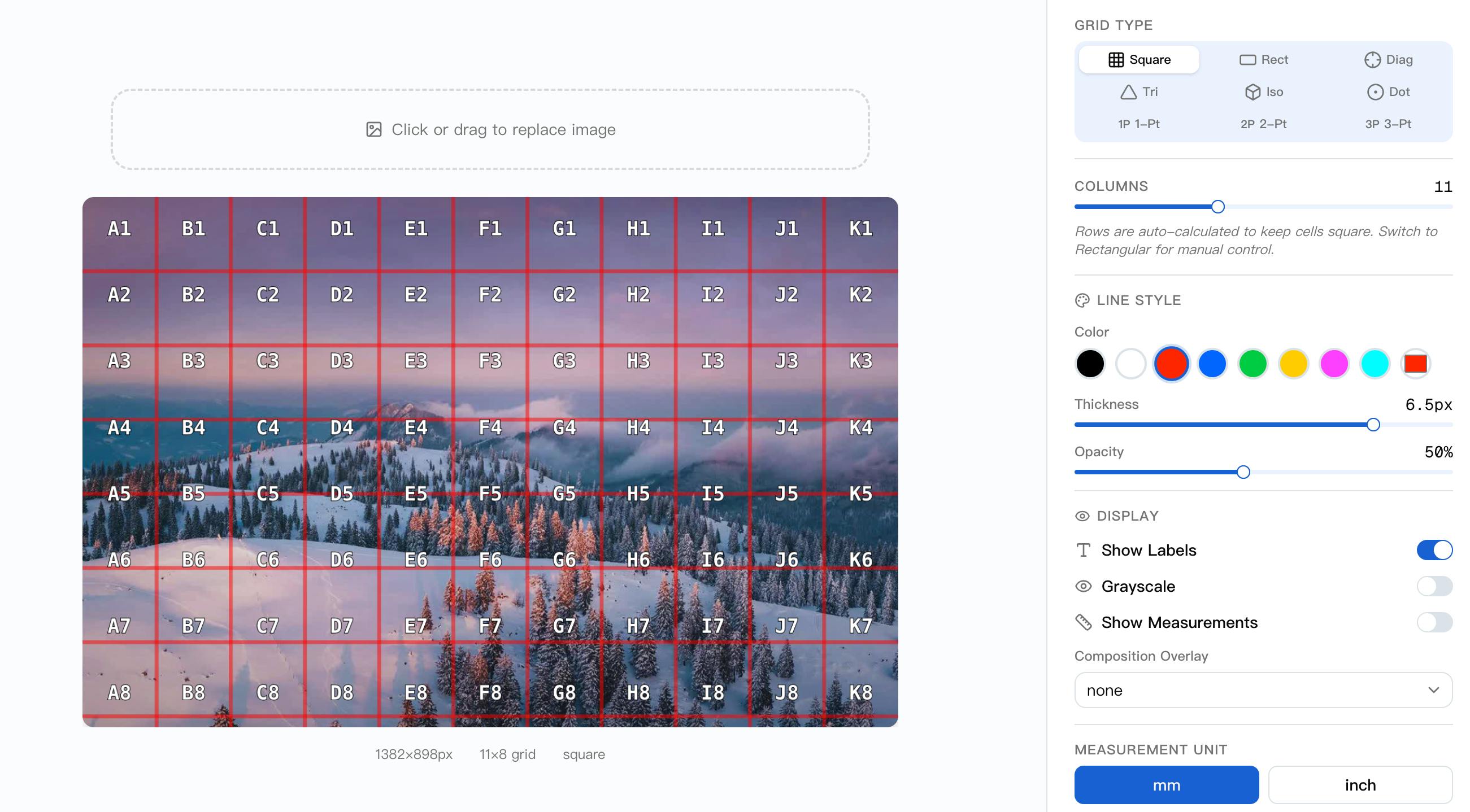This screenshot has height=812, width=1470.
Task: Set line color to cyan
Action: tap(1374, 364)
